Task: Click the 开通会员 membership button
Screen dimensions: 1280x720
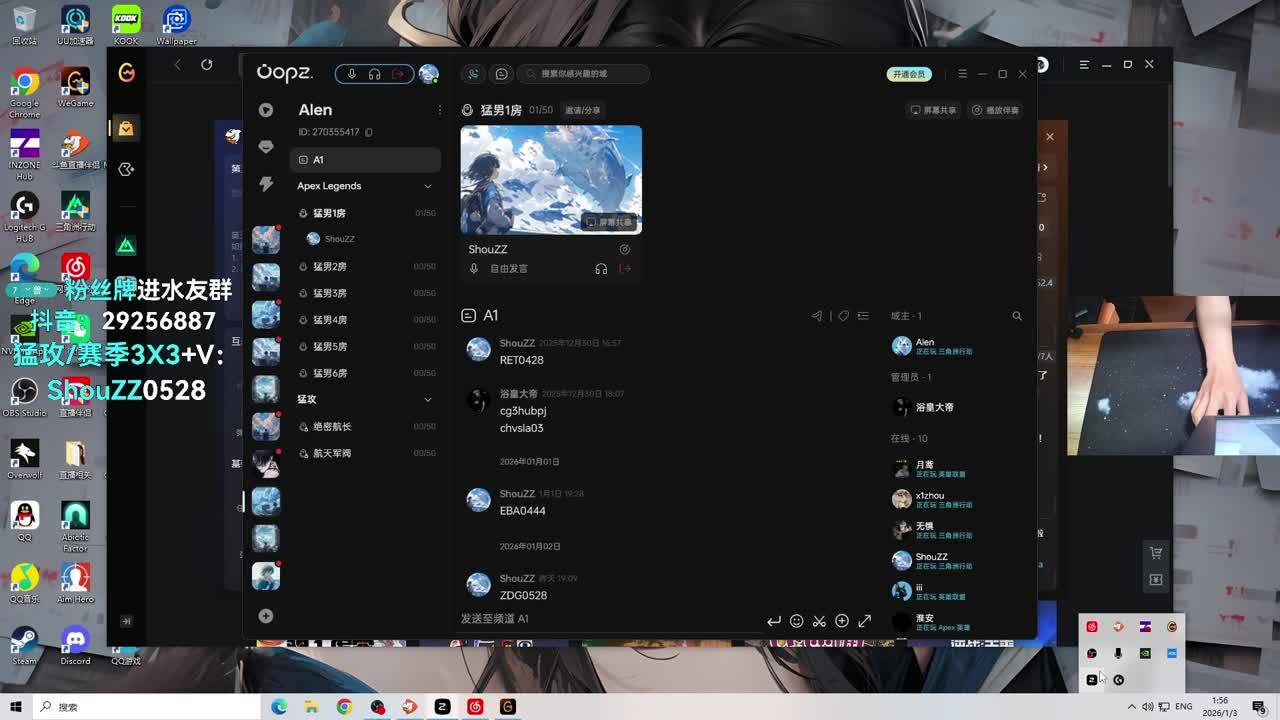Action: pos(909,74)
